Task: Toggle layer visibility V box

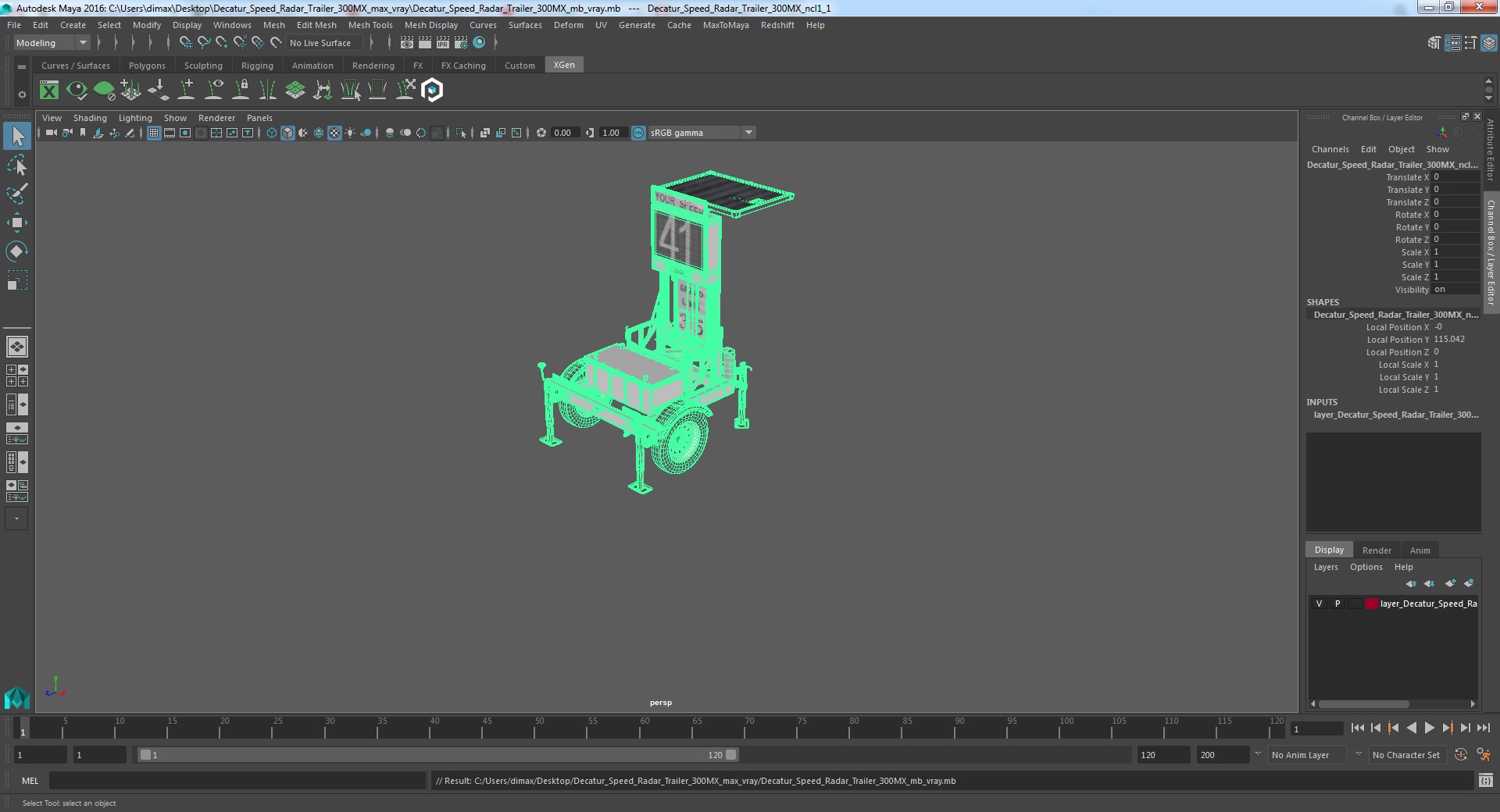Action: 1319,604
